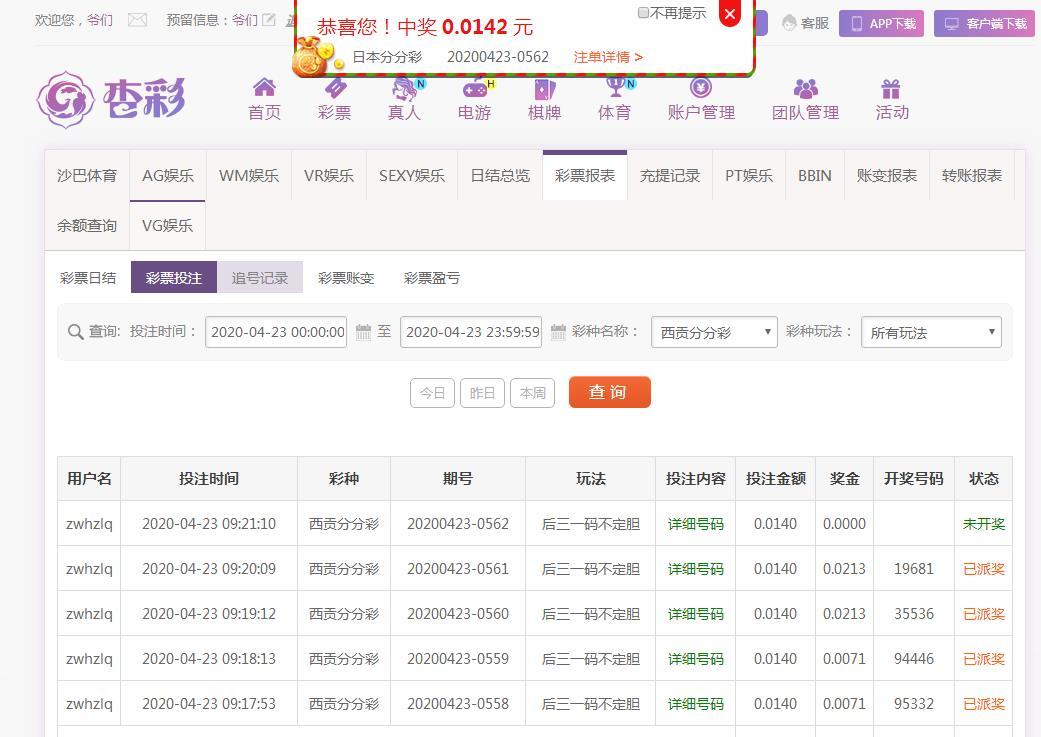
Task: Click the 首页 home icon
Action: click(264, 88)
